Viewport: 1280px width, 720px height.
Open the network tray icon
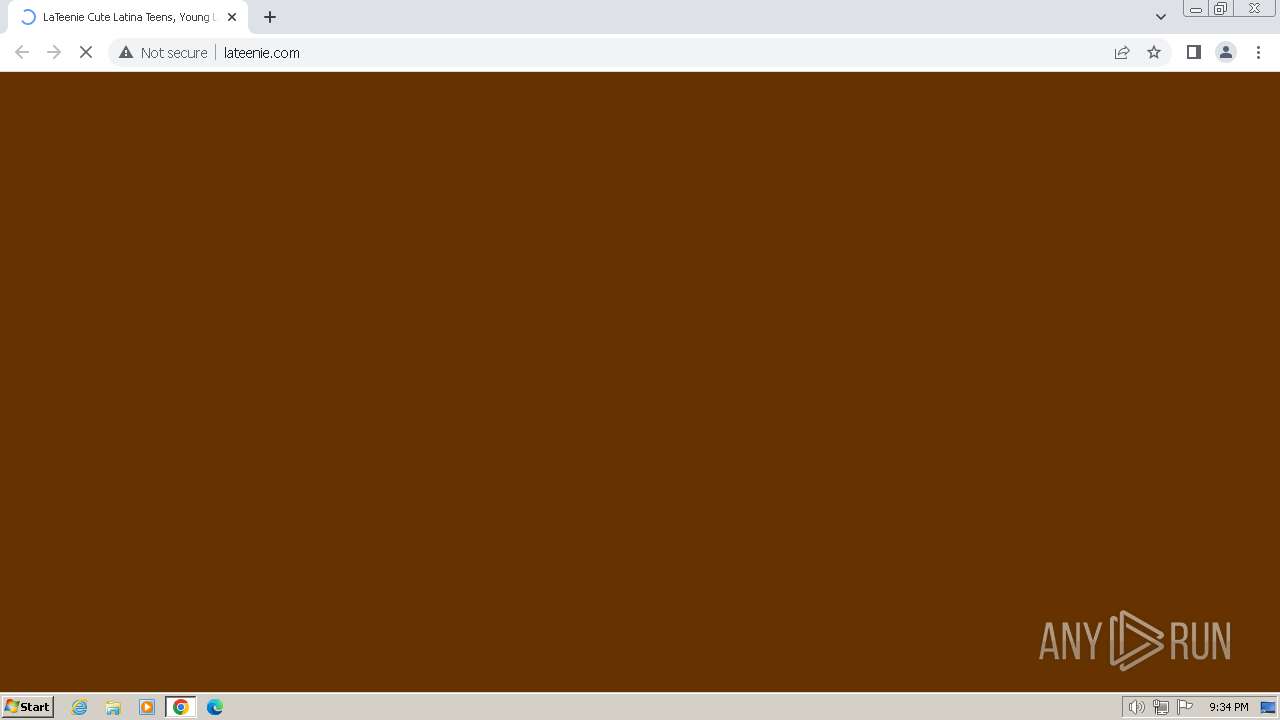[1161, 707]
